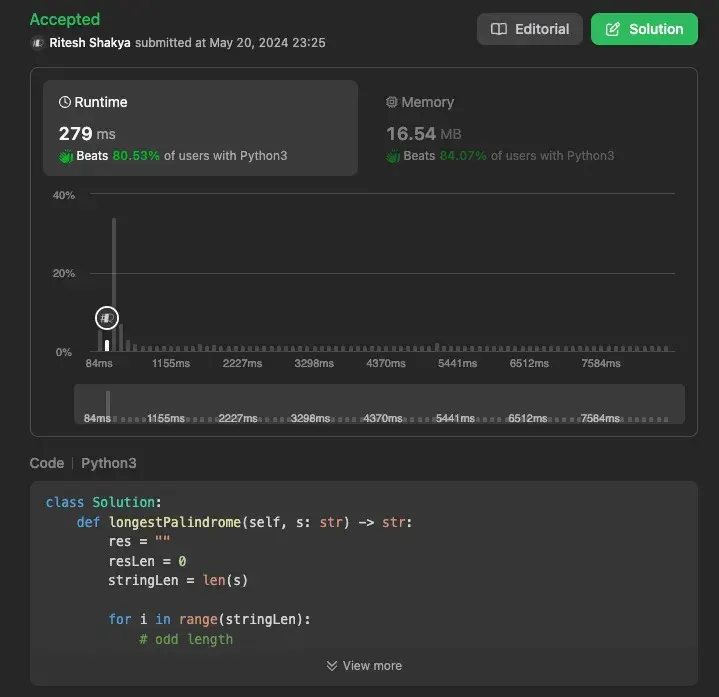Screen dimensions: 719x697
Task: Expand the code with View more
Action: [364, 666]
